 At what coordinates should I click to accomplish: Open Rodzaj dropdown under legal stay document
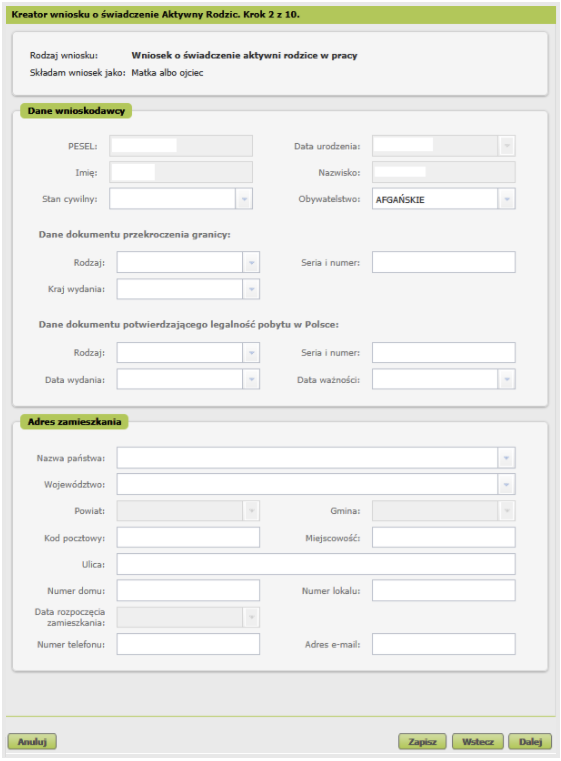pos(251,353)
